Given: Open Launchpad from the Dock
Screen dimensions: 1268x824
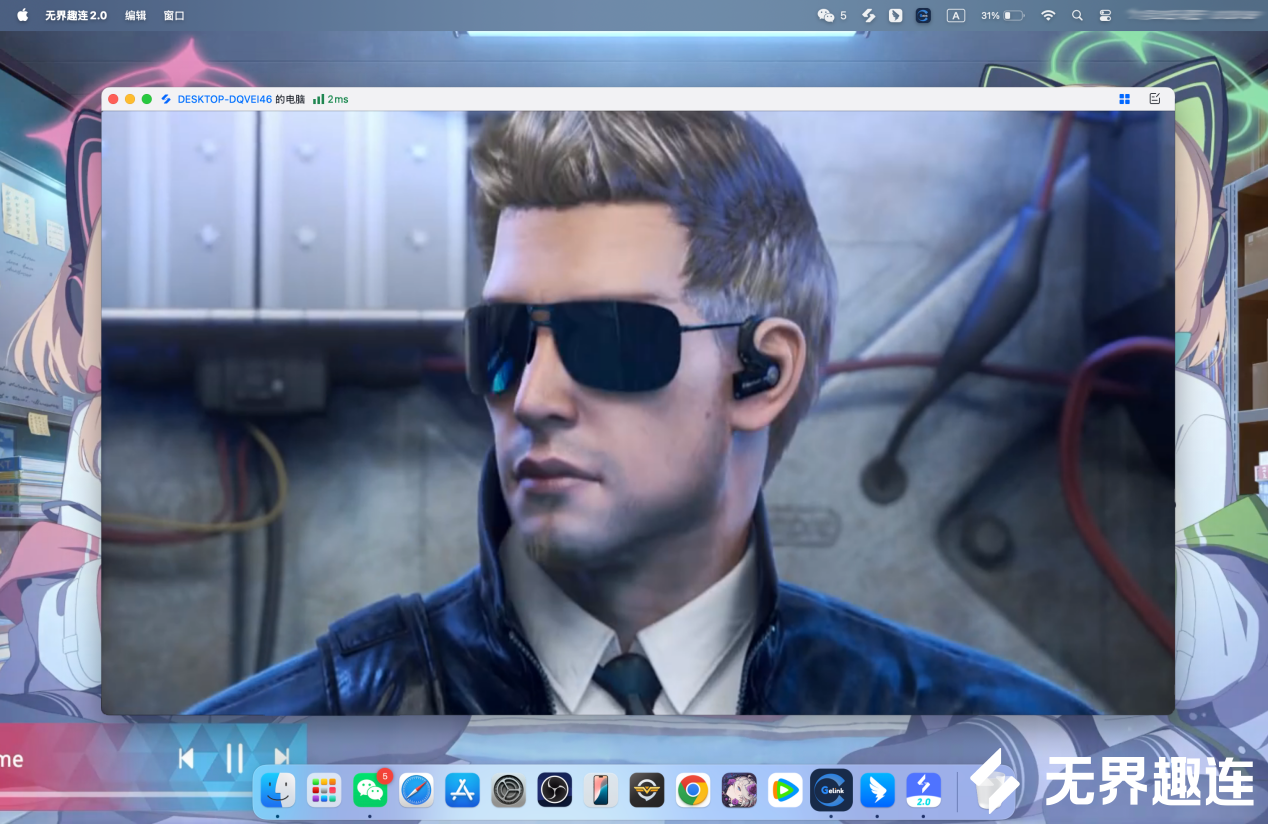Looking at the screenshot, I should [324, 790].
